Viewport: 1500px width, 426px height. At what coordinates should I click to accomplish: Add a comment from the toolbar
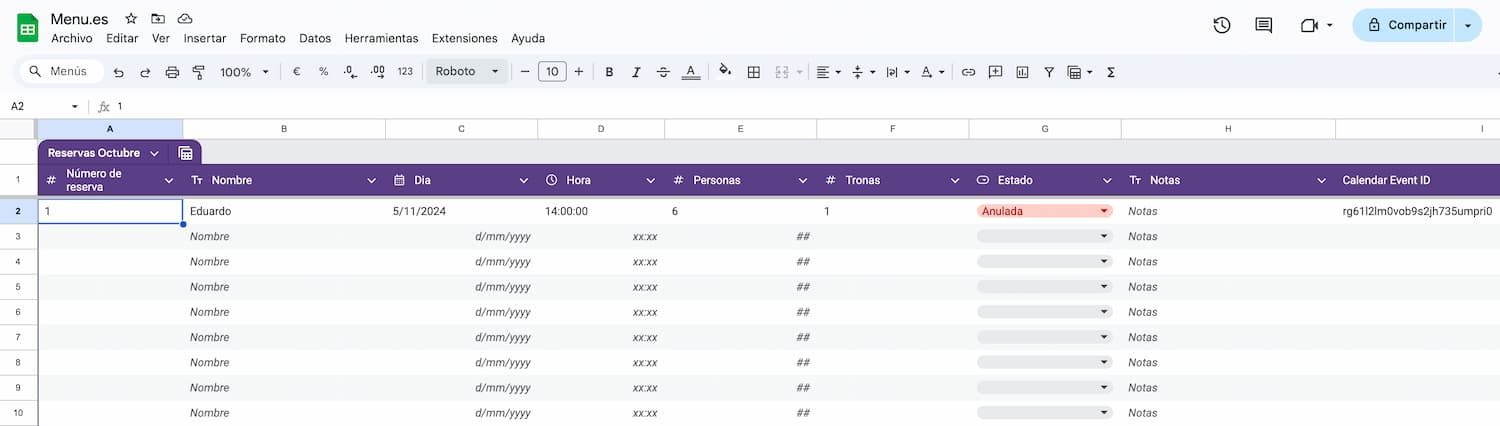pos(995,72)
